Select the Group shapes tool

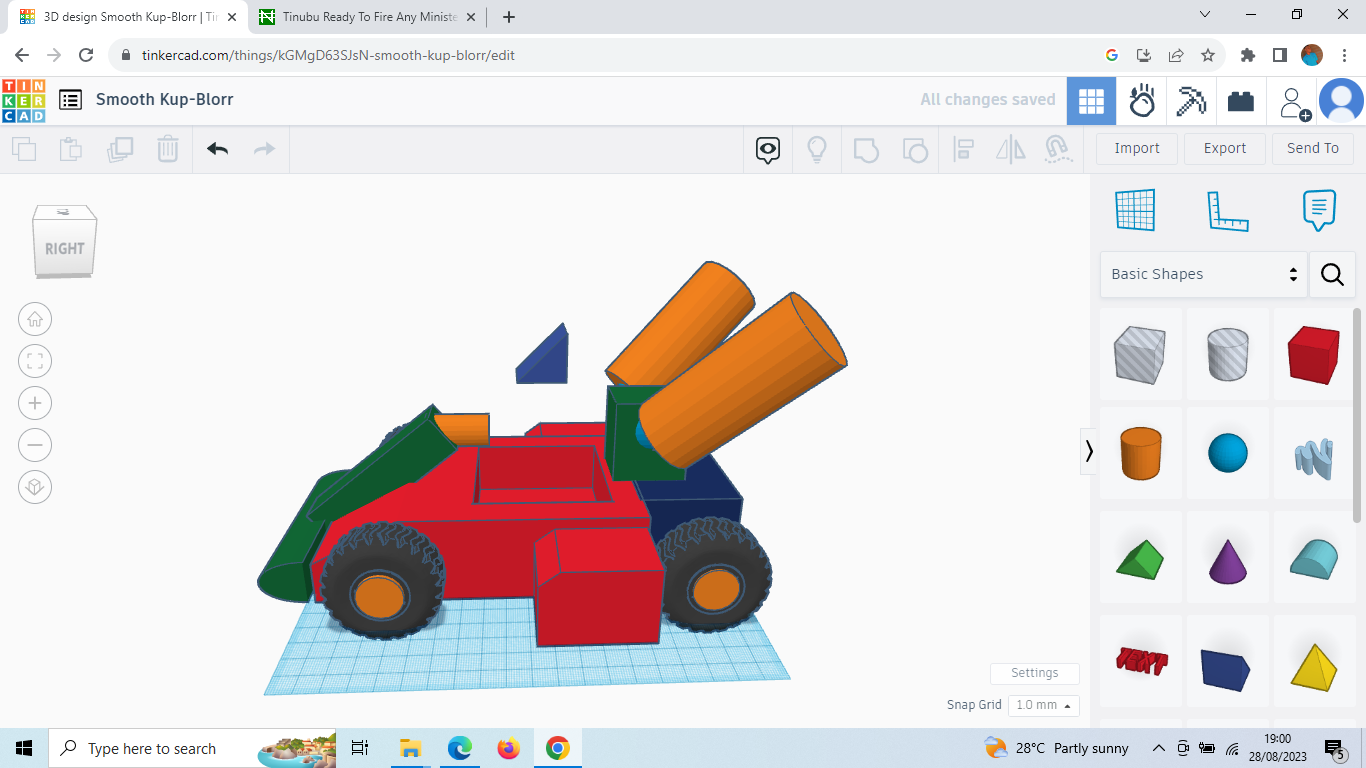click(x=866, y=148)
